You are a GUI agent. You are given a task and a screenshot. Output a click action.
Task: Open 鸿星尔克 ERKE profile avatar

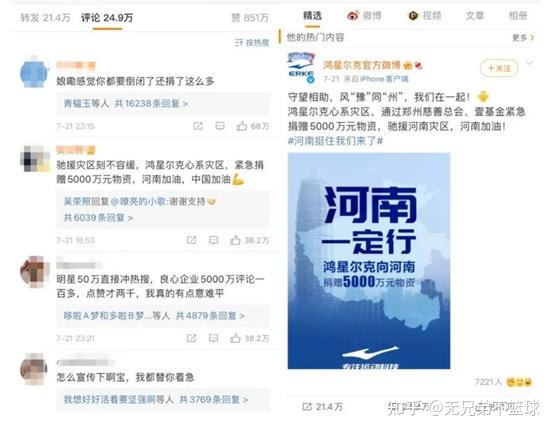point(301,68)
